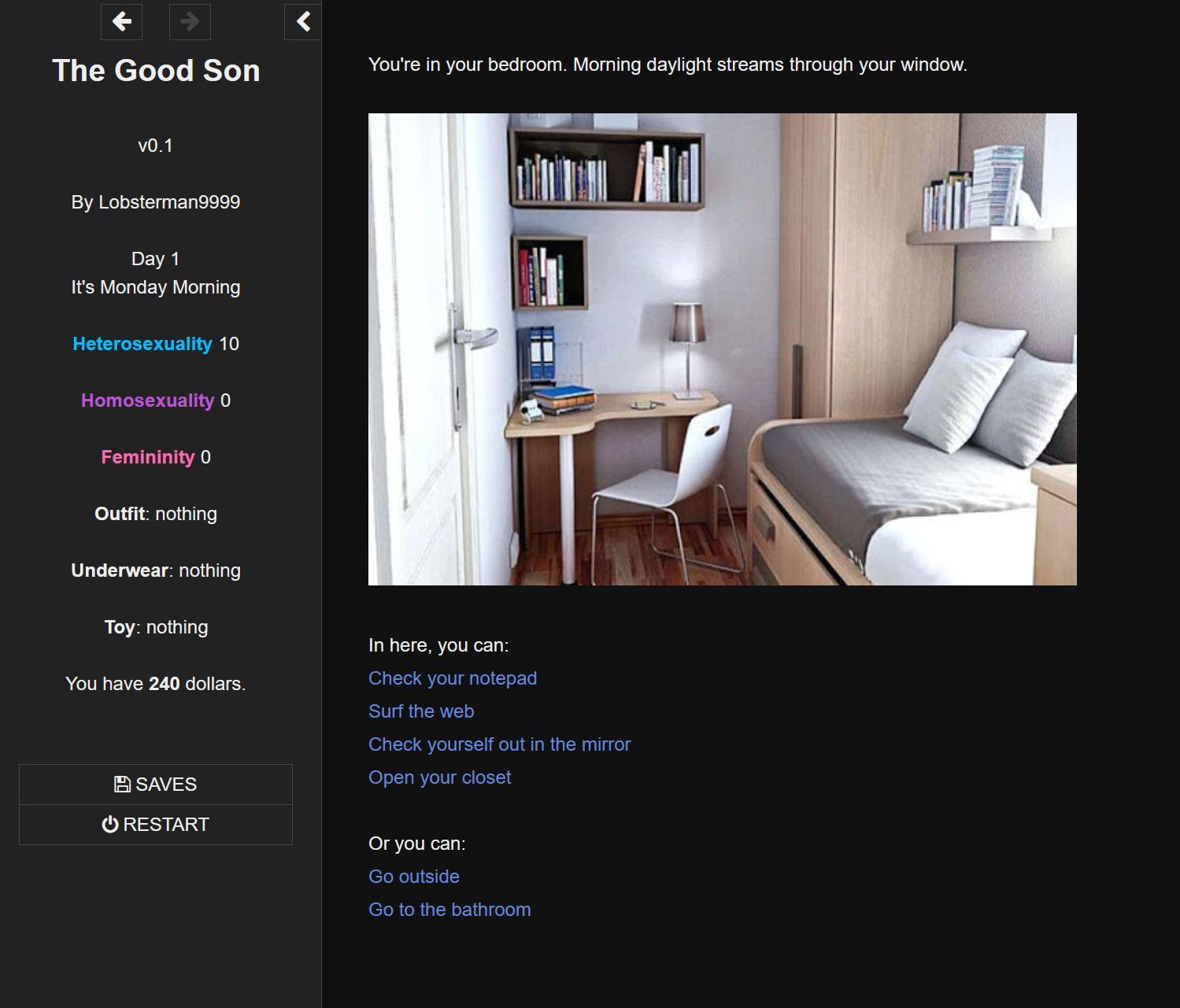Open your closet
The image size is (1180, 1008).
(439, 777)
